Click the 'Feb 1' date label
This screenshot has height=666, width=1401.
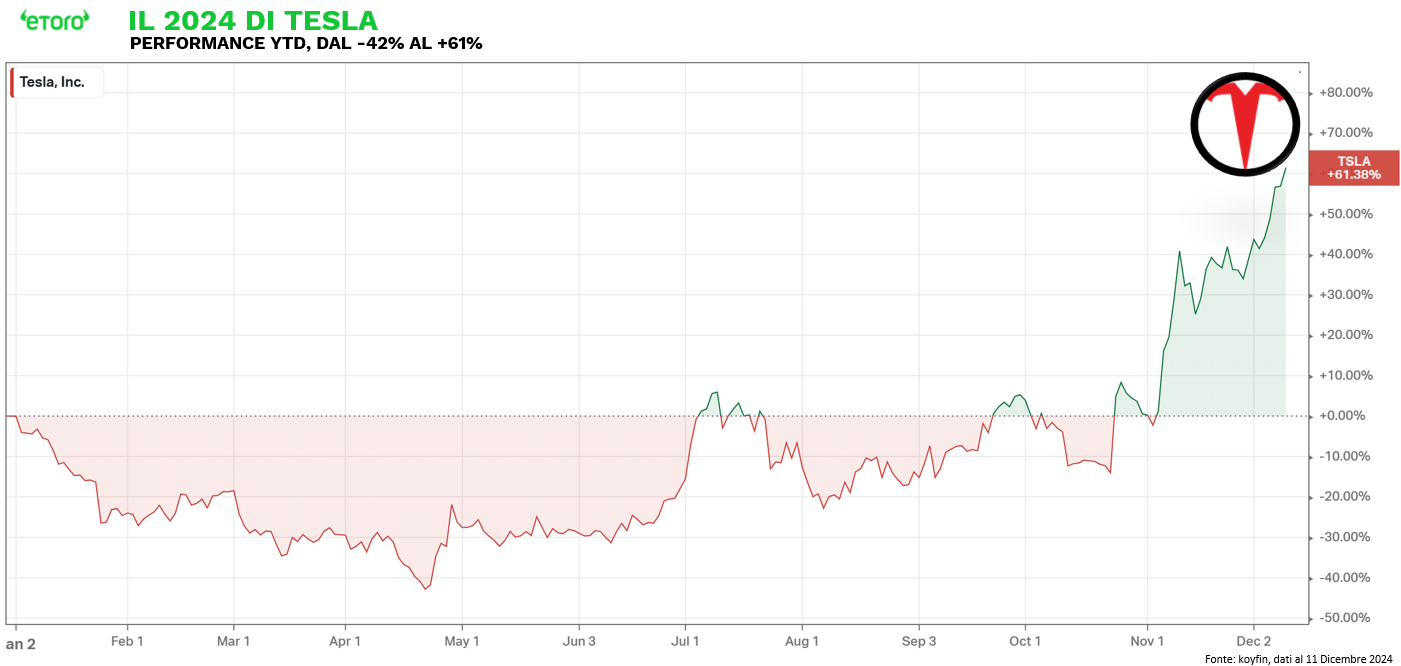coord(127,641)
